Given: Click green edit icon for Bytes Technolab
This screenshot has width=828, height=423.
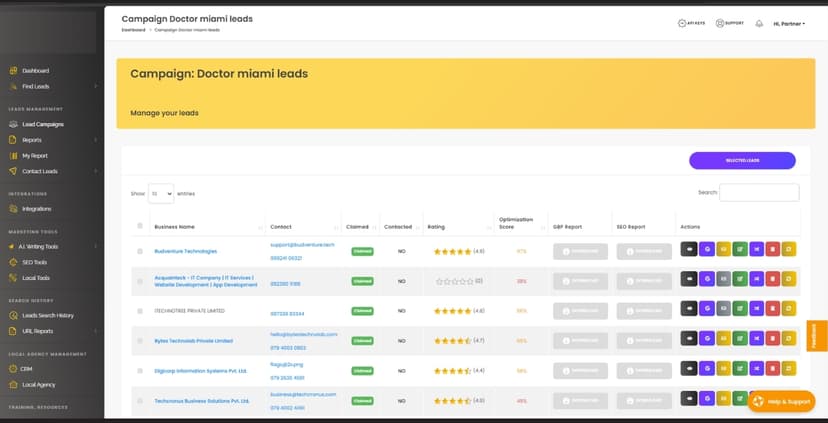Looking at the screenshot, I should (740, 339).
